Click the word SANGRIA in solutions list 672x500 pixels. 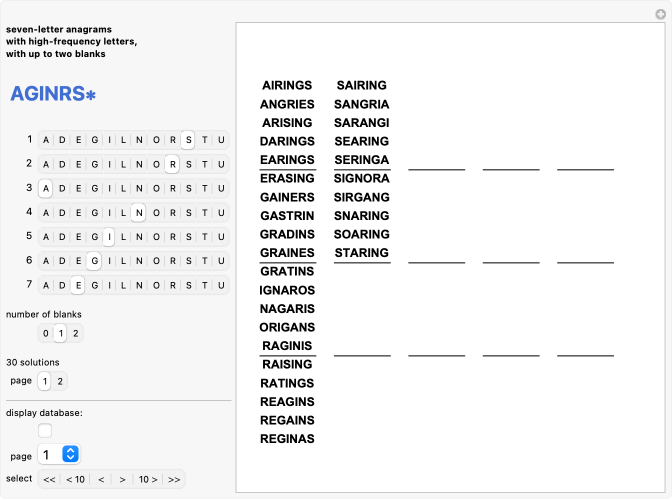tap(361, 104)
